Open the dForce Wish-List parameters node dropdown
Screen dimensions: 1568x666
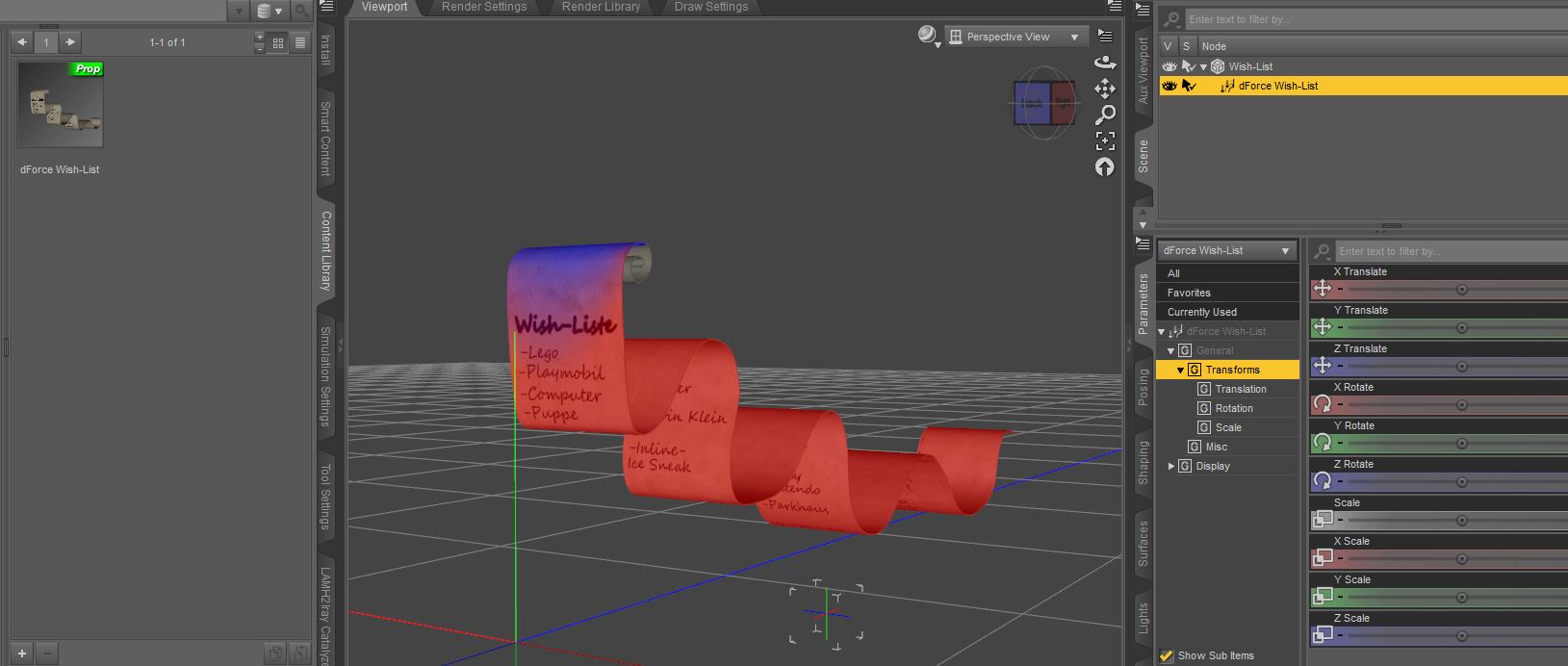(1226, 250)
